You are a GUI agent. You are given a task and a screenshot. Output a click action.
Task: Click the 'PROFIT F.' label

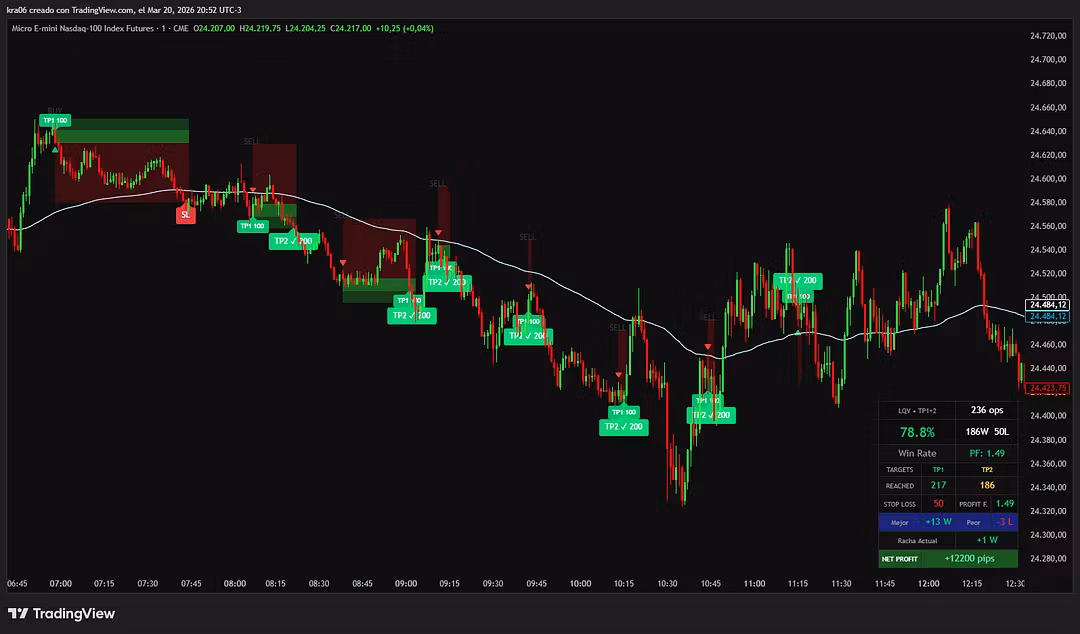pyautogui.click(x=973, y=504)
